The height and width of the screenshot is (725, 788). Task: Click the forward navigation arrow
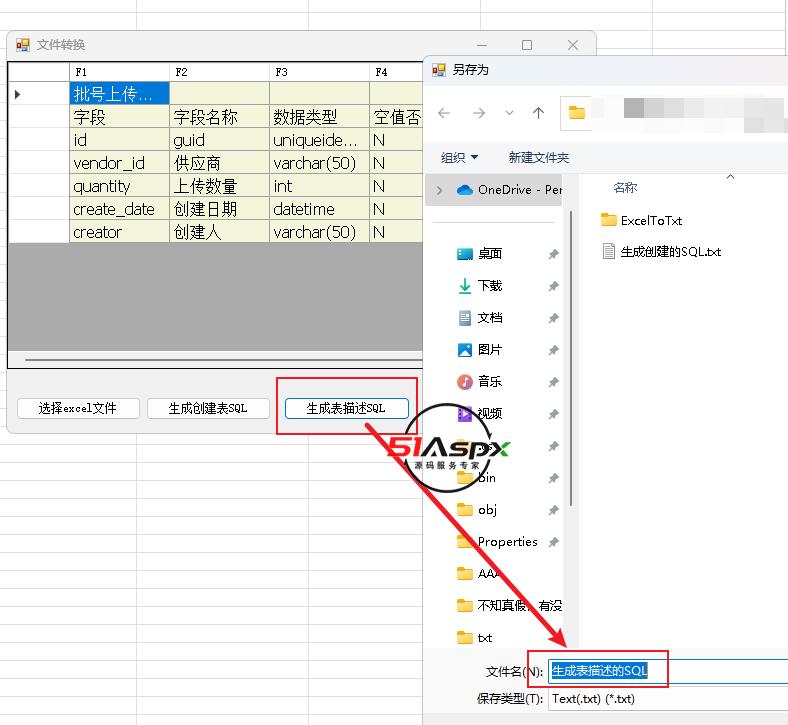478,113
